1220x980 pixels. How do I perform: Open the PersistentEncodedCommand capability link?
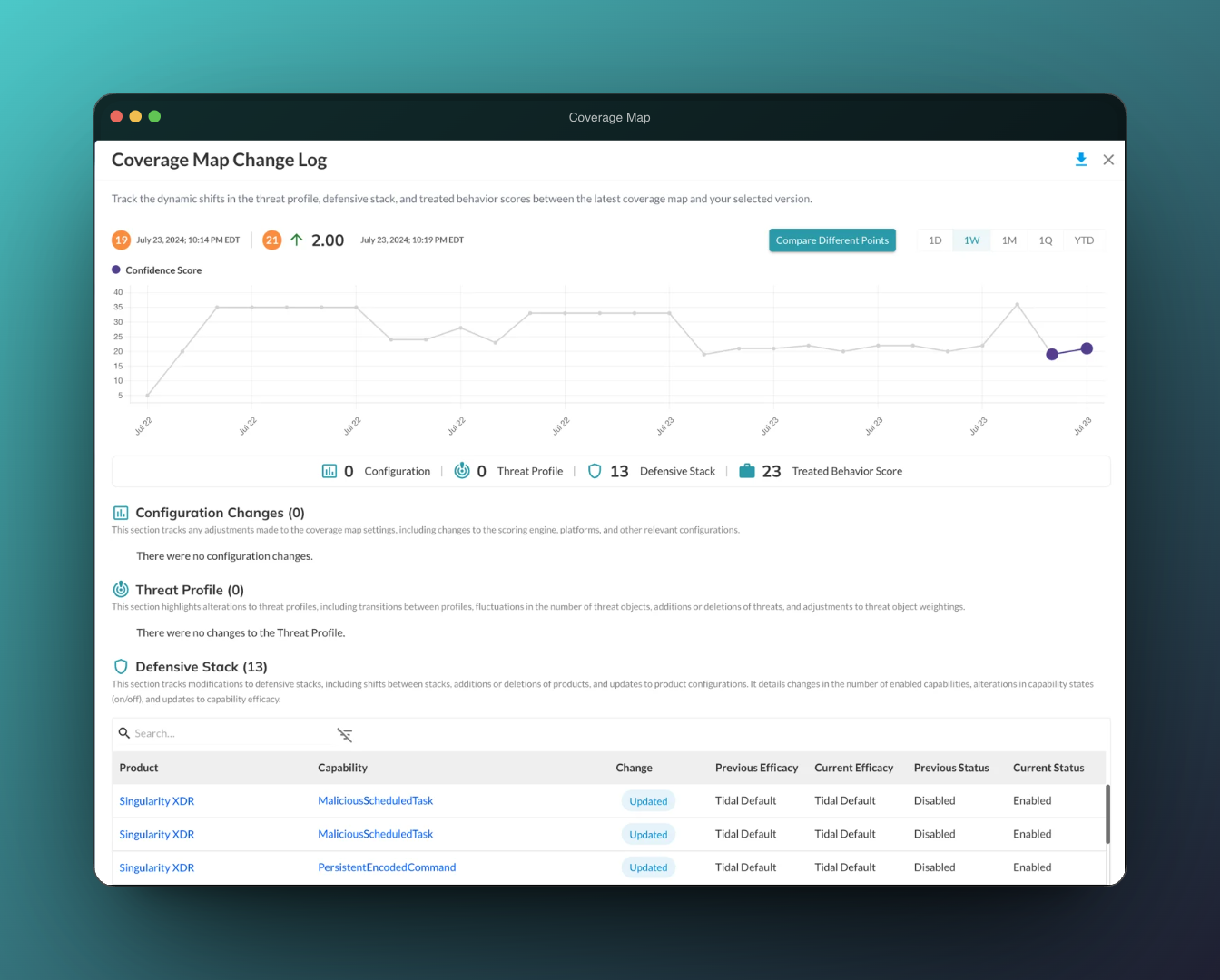pos(387,867)
